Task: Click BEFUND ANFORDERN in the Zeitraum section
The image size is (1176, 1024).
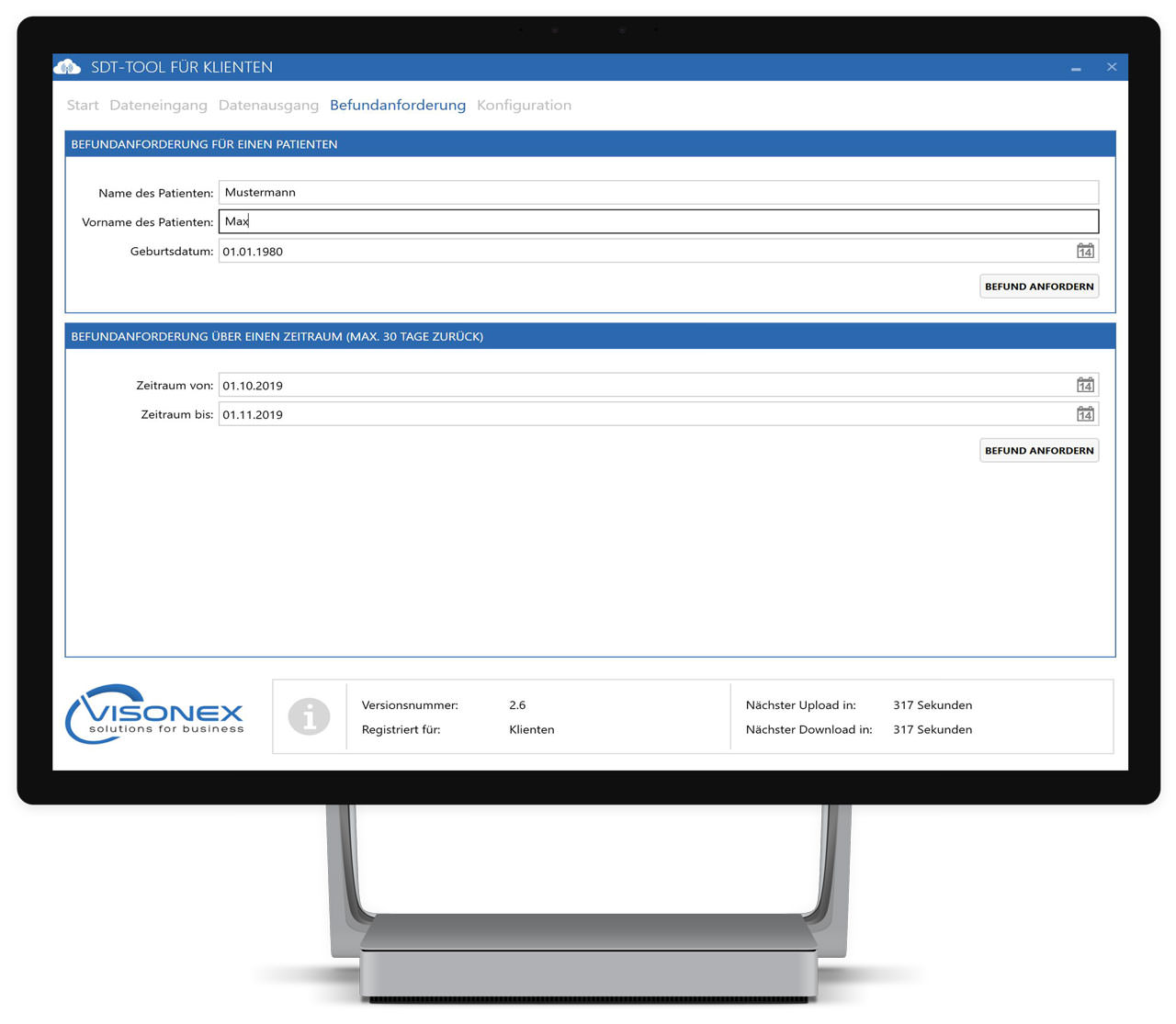Action: [x=1038, y=450]
